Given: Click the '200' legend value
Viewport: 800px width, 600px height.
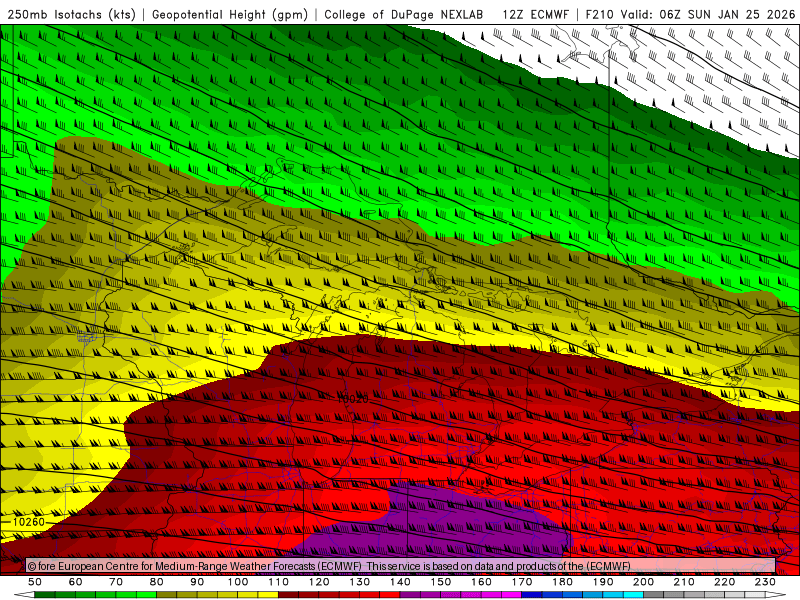Looking at the screenshot, I should (x=643, y=582).
